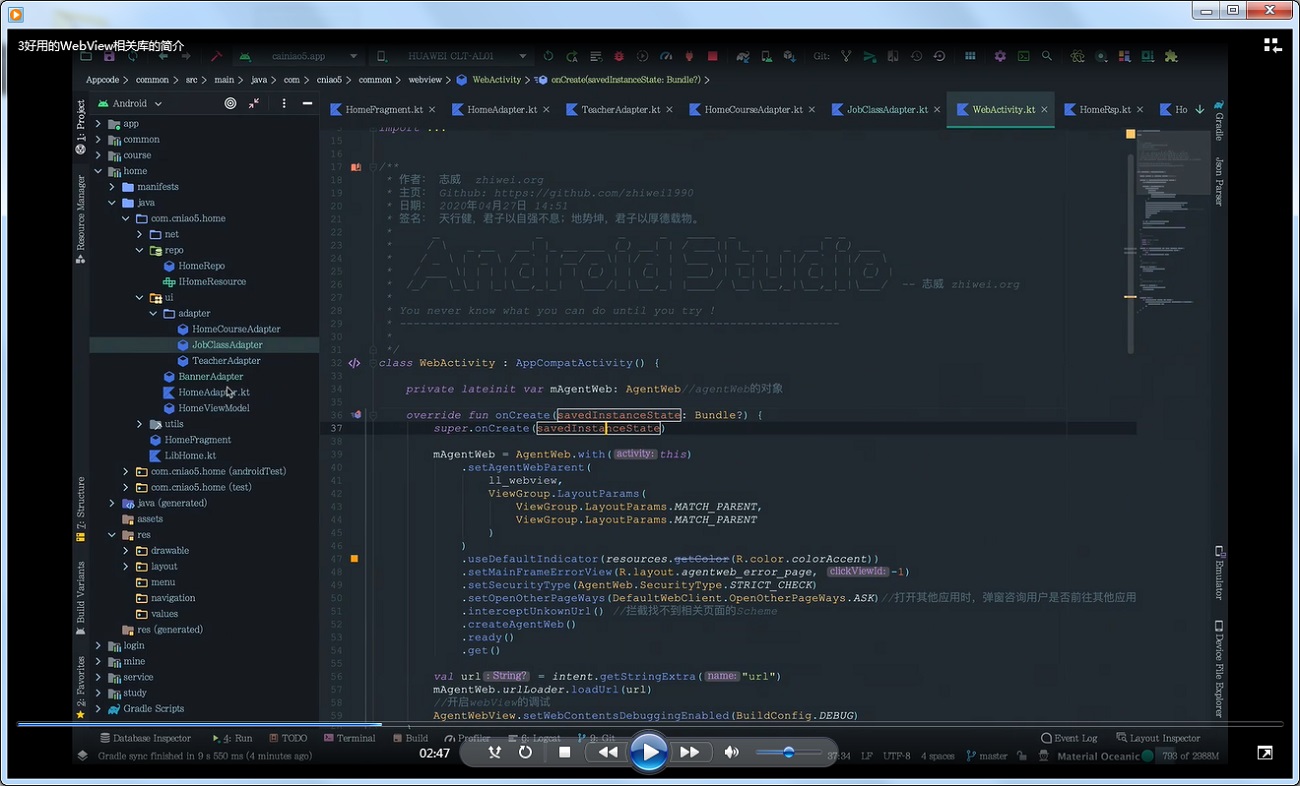Play the video with center play button
Image resolution: width=1300 pixels, height=786 pixels.
[x=649, y=752]
